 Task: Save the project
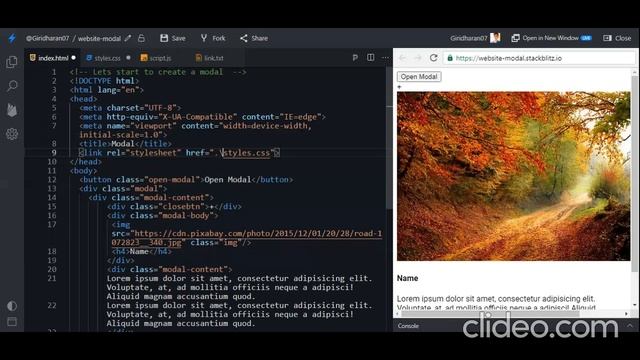[173, 38]
